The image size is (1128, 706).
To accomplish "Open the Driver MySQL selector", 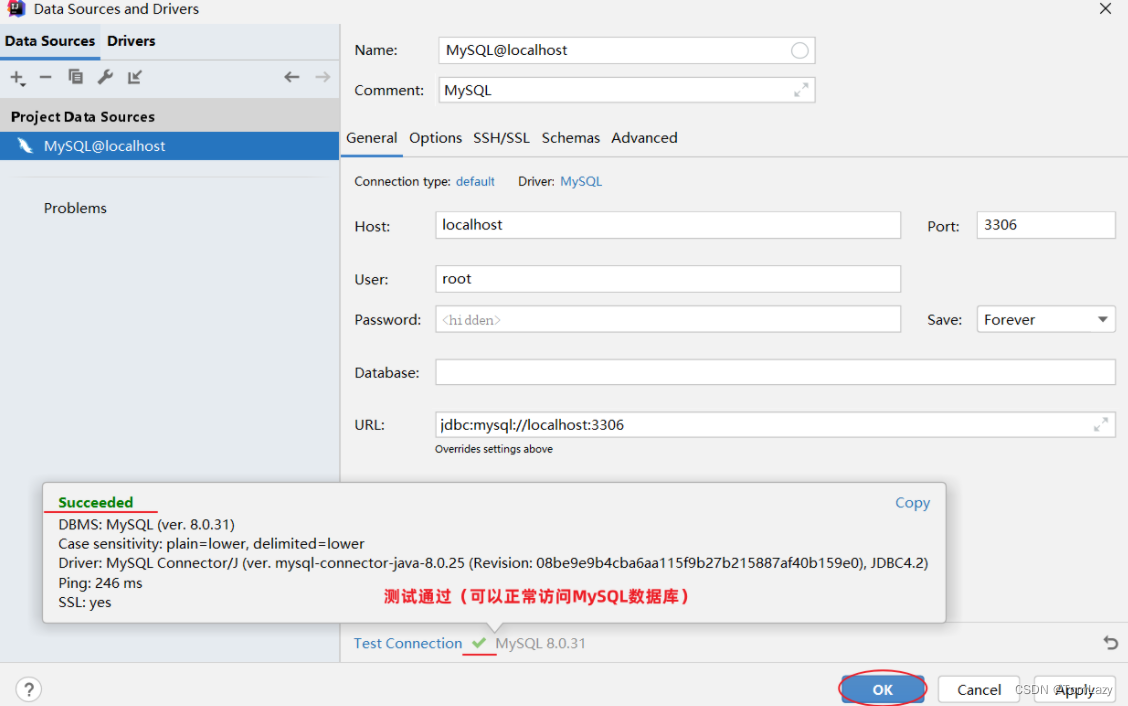I will coord(581,181).
